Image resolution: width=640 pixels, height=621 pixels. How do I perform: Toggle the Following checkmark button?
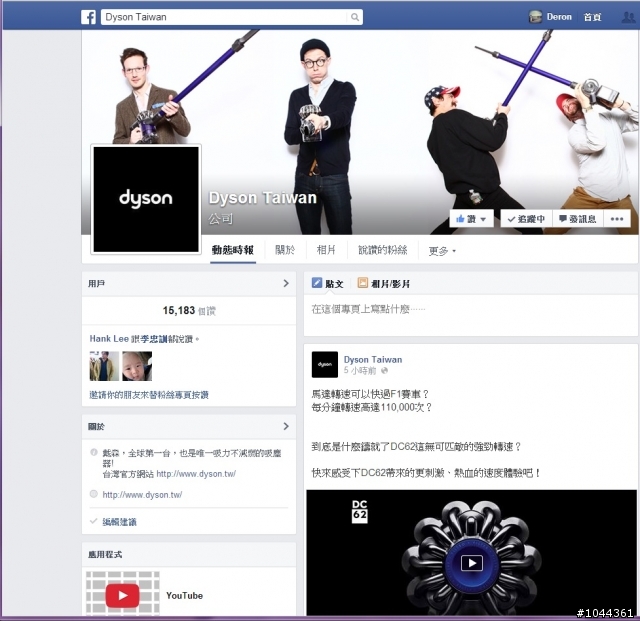[526, 219]
